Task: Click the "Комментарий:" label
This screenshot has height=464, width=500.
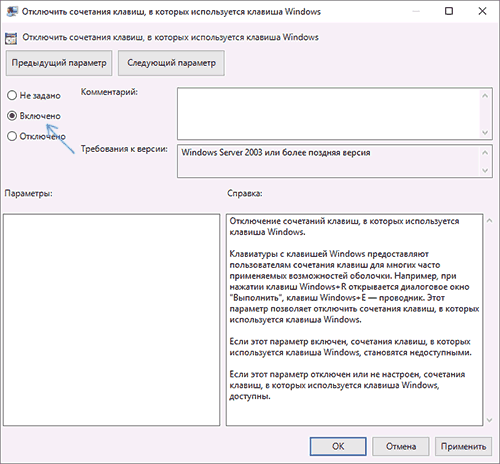Action: click(109, 92)
